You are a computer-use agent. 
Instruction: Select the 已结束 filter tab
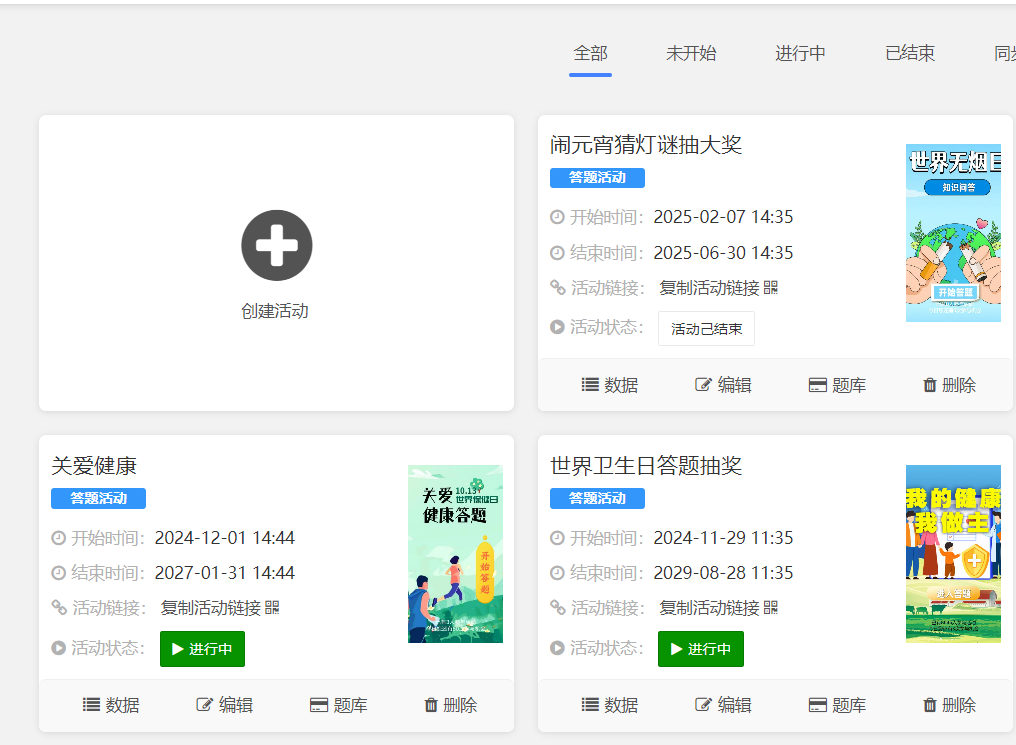click(909, 53)
